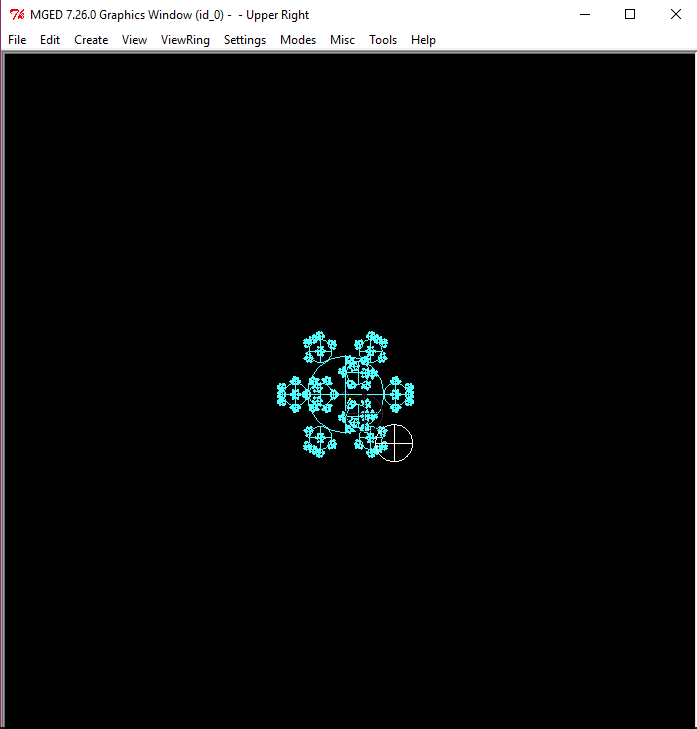697x729 pixels.
Task: Open the Help menu
Action: (423, 40)
